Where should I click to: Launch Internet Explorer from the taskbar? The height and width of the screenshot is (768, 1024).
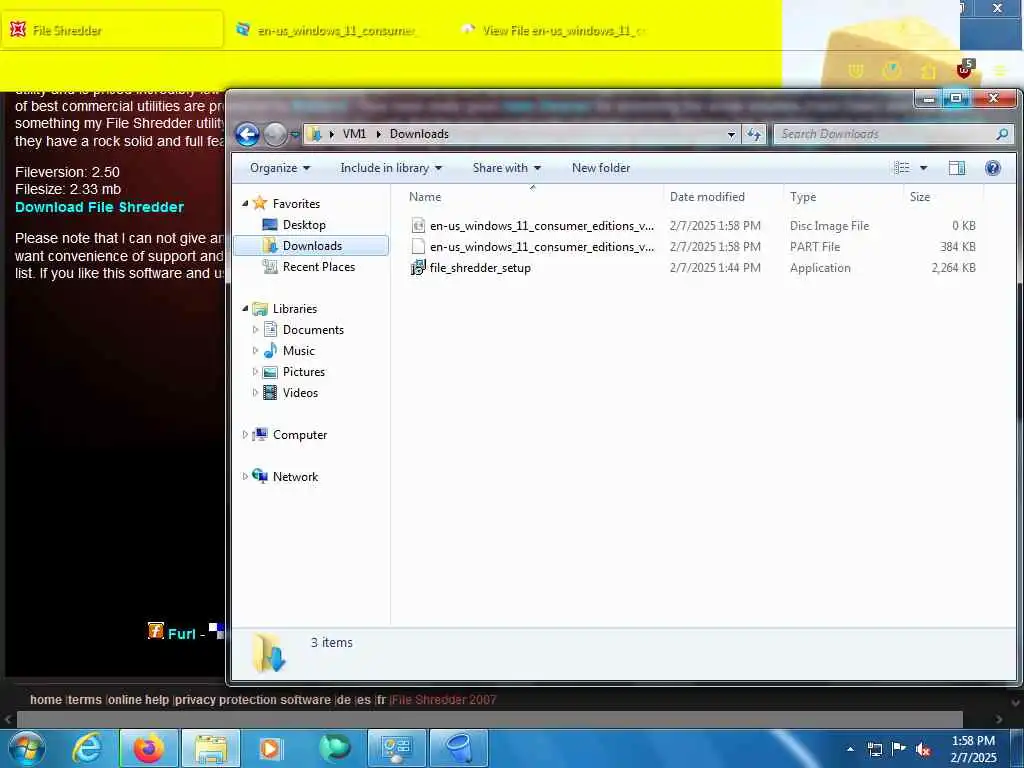(87, 748)
